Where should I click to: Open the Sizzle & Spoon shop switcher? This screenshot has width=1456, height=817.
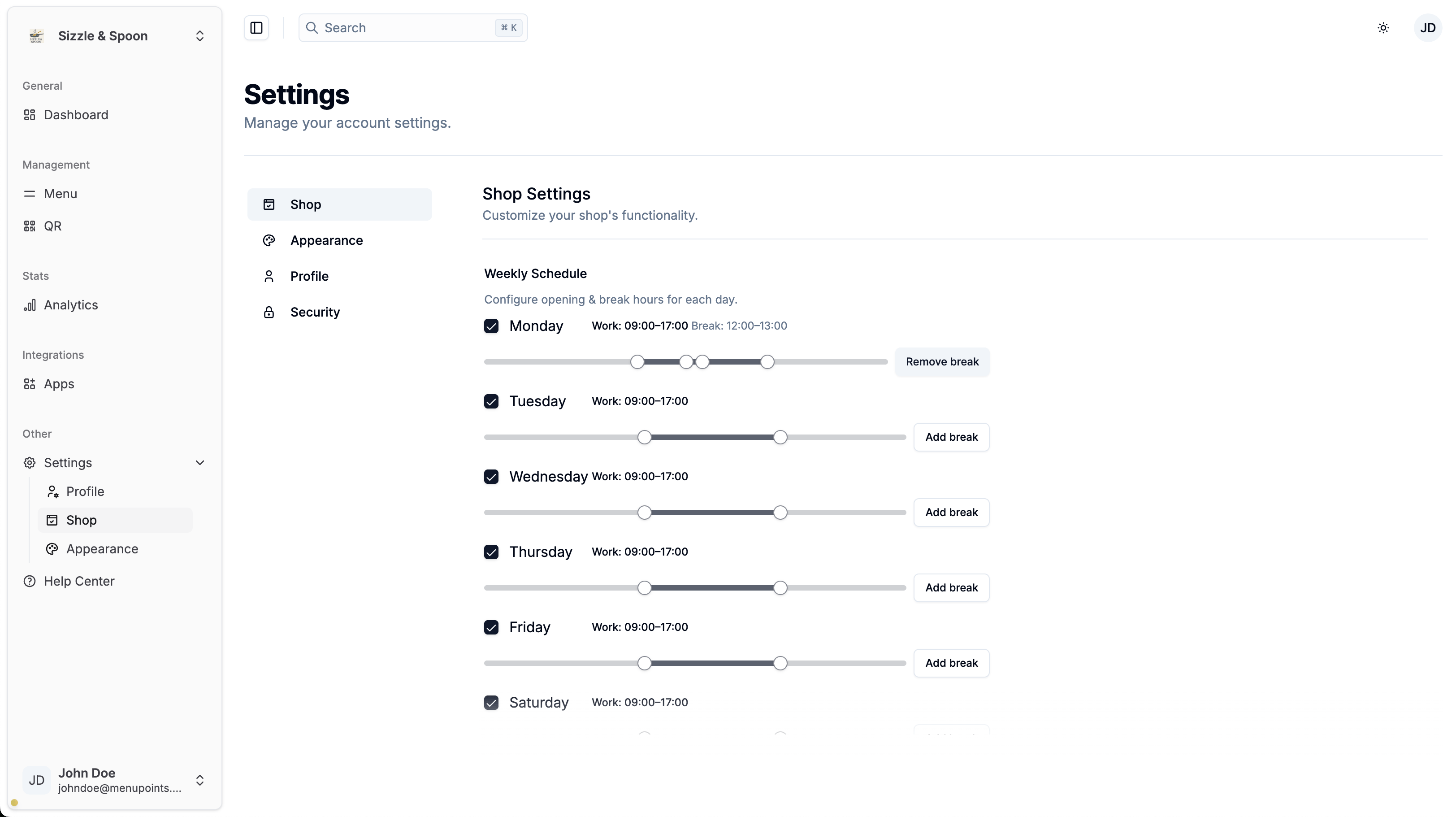(x=115, y=36)
